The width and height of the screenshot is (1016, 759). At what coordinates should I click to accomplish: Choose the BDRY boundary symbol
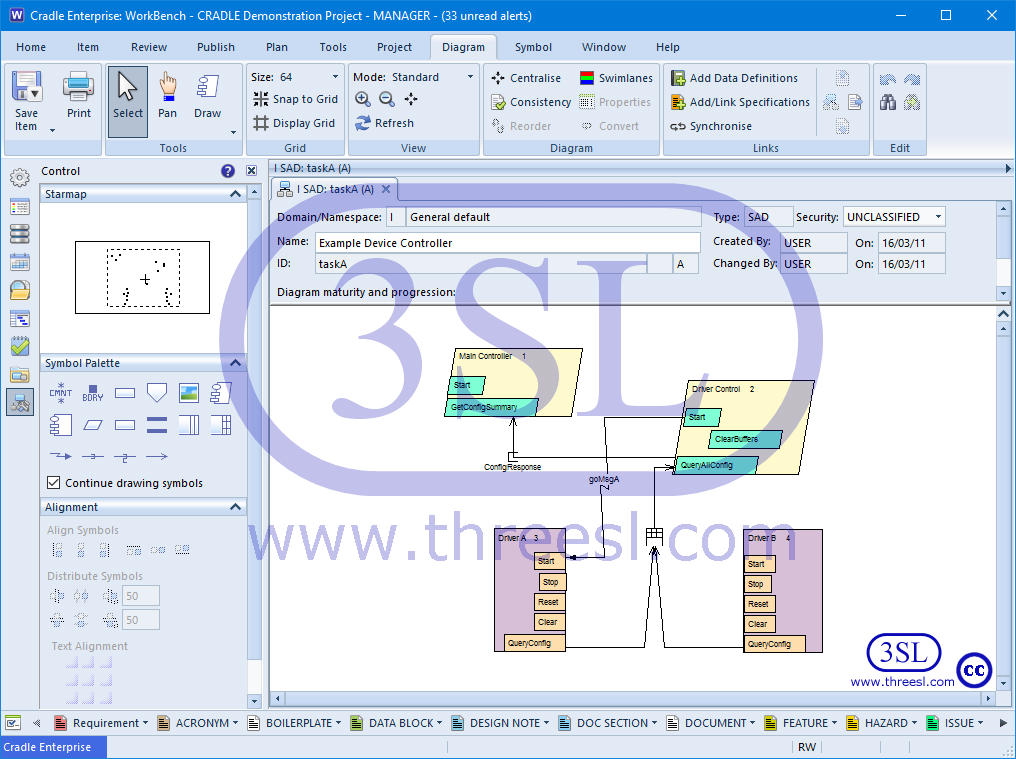(91, 392)
